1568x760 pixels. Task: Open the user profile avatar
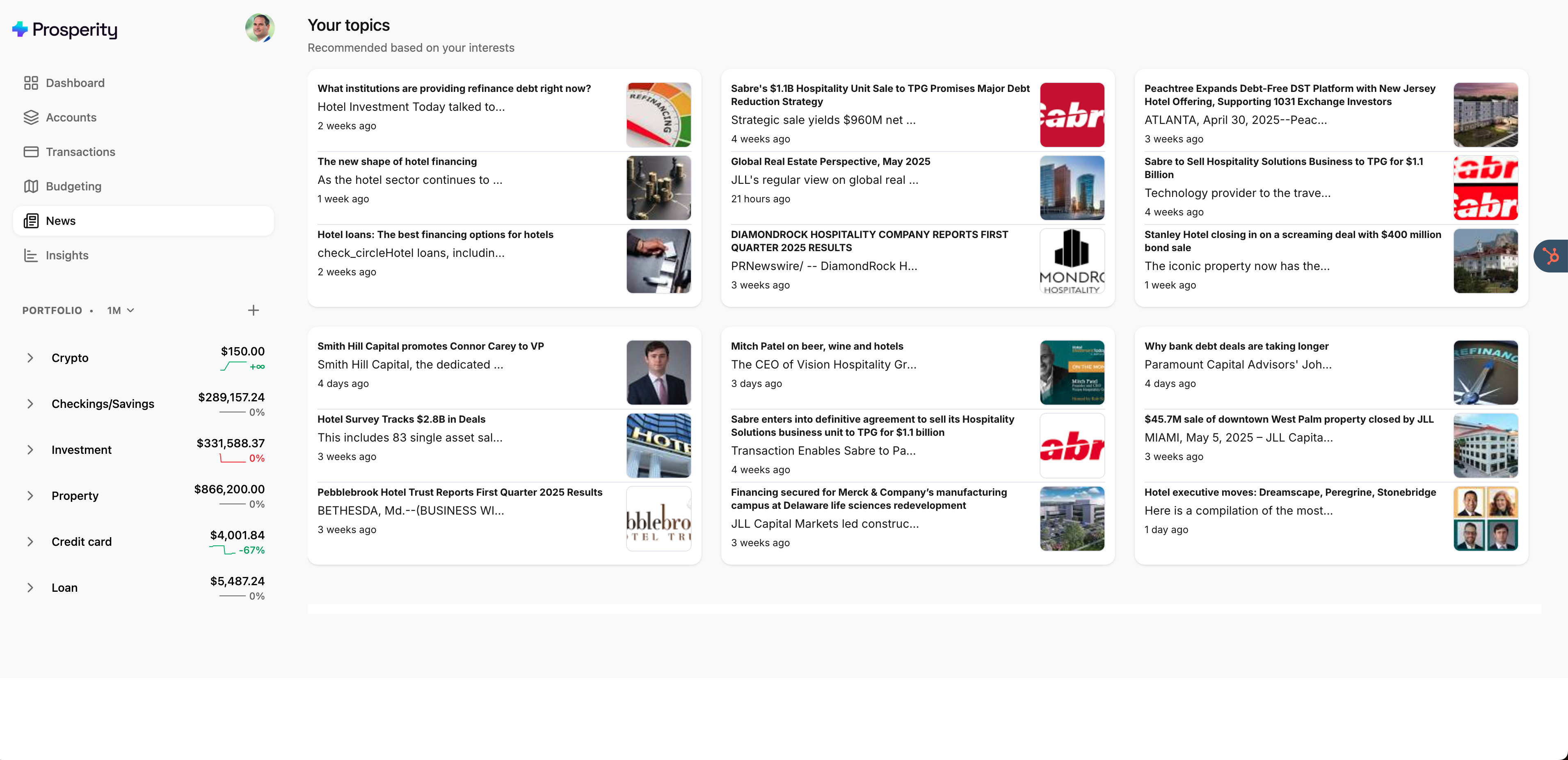coord(260,28)
